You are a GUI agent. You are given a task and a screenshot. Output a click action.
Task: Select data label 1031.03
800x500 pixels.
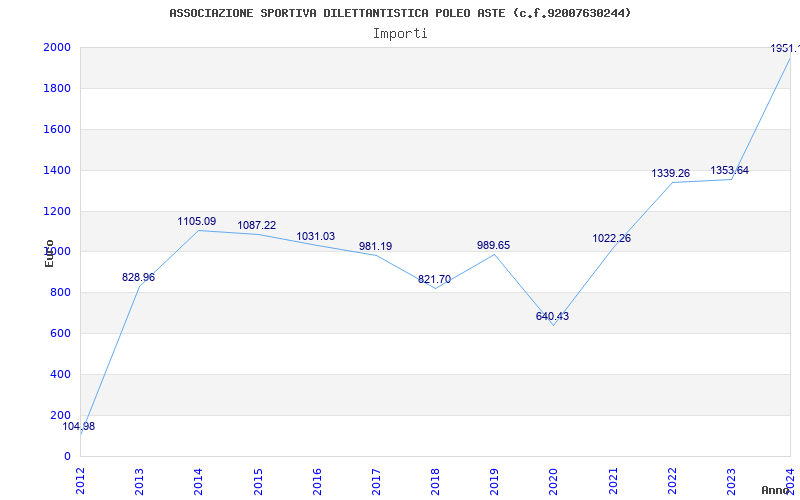point(316,236)
